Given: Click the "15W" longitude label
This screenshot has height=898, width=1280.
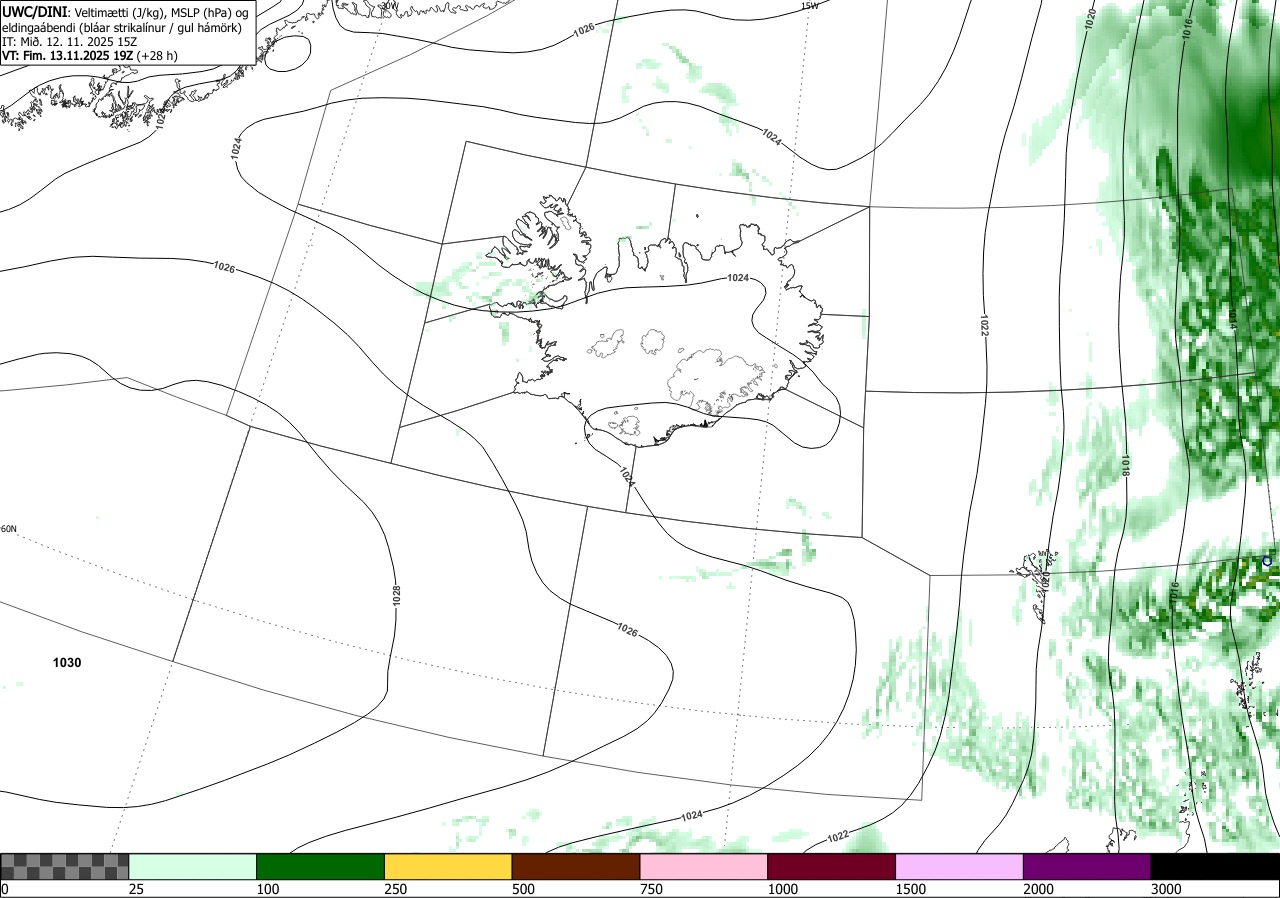Looking at the screenshot, I should point(810,6).
